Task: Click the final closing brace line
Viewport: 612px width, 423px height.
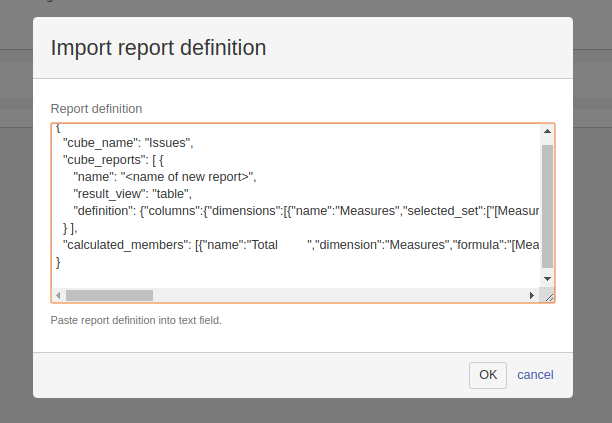Action: [x=59, y=262]
